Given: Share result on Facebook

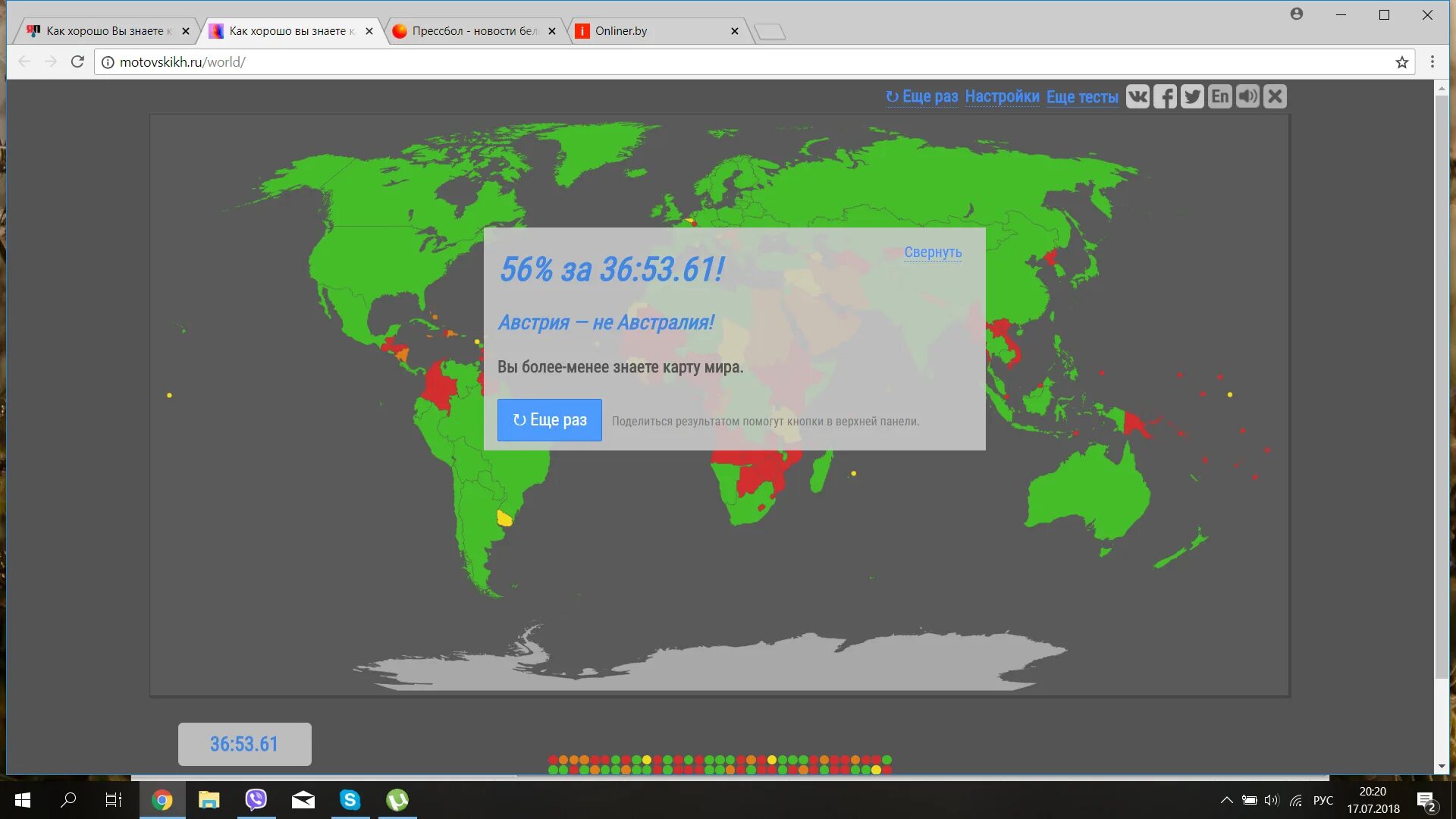Looking at the screenshot, I should [1165, 96].
